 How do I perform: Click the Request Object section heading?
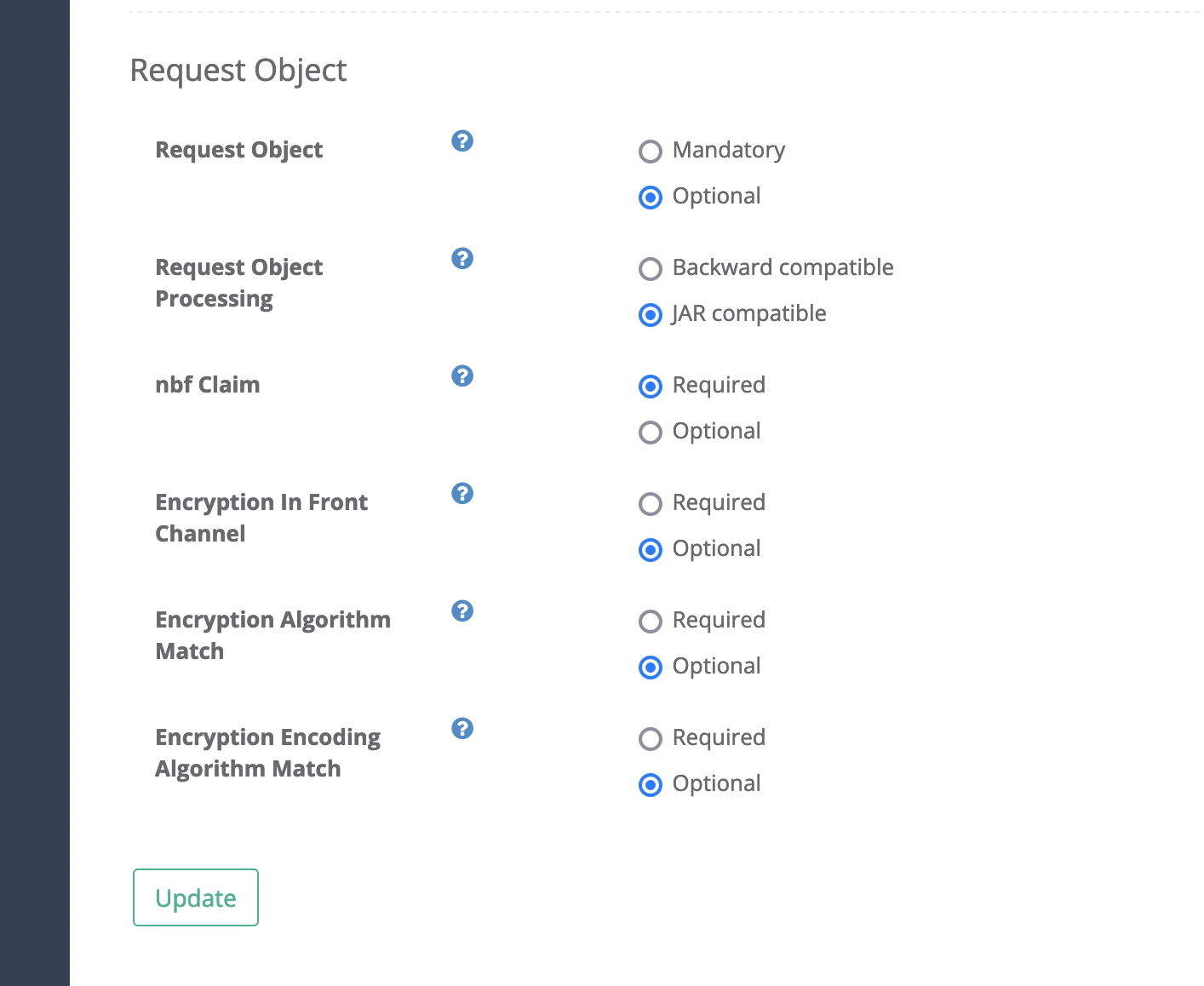click(238, 71)
